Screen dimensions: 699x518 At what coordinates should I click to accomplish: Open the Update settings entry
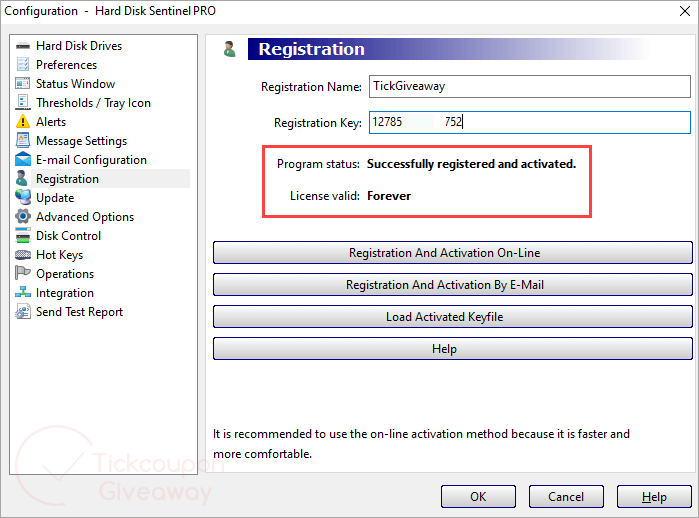click(x=55, y=198)
